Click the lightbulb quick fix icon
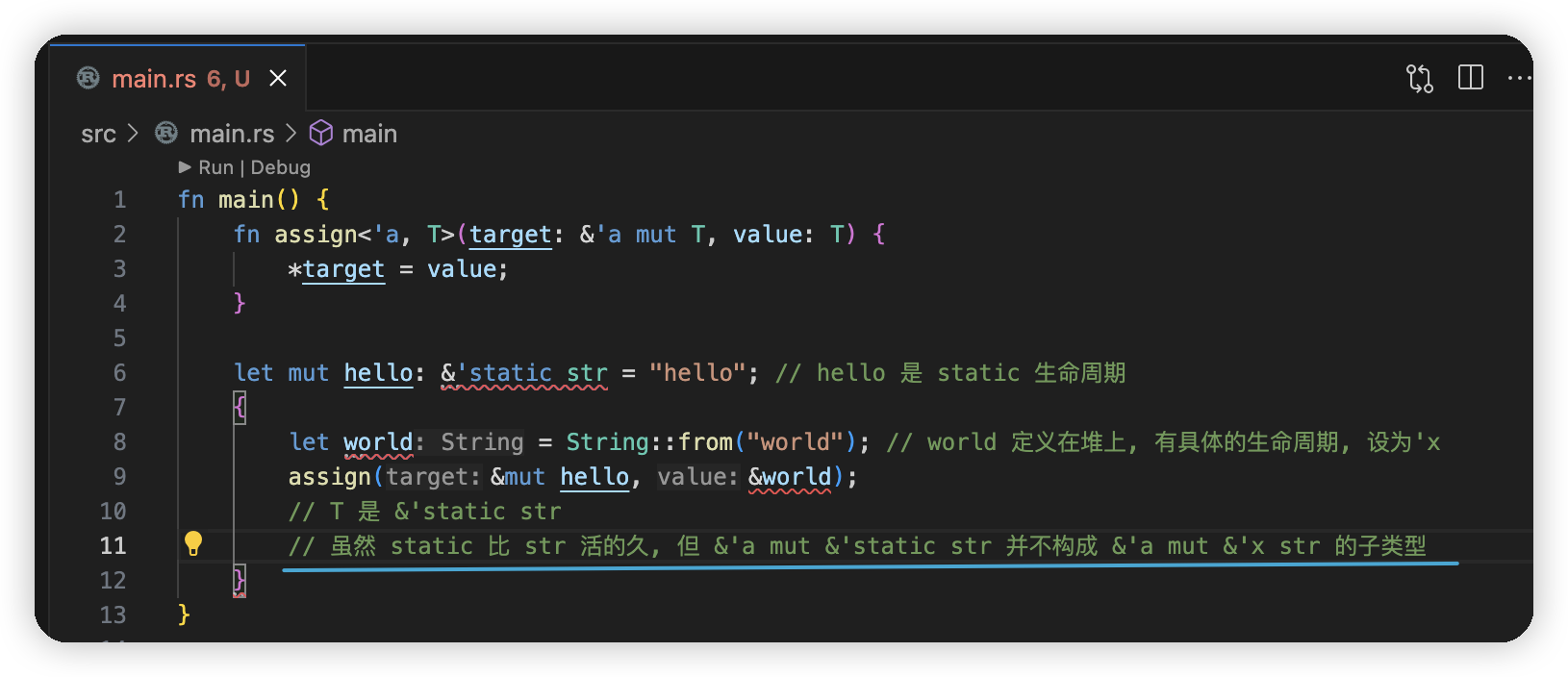The image size is (1568, 677). pos(193,543)
